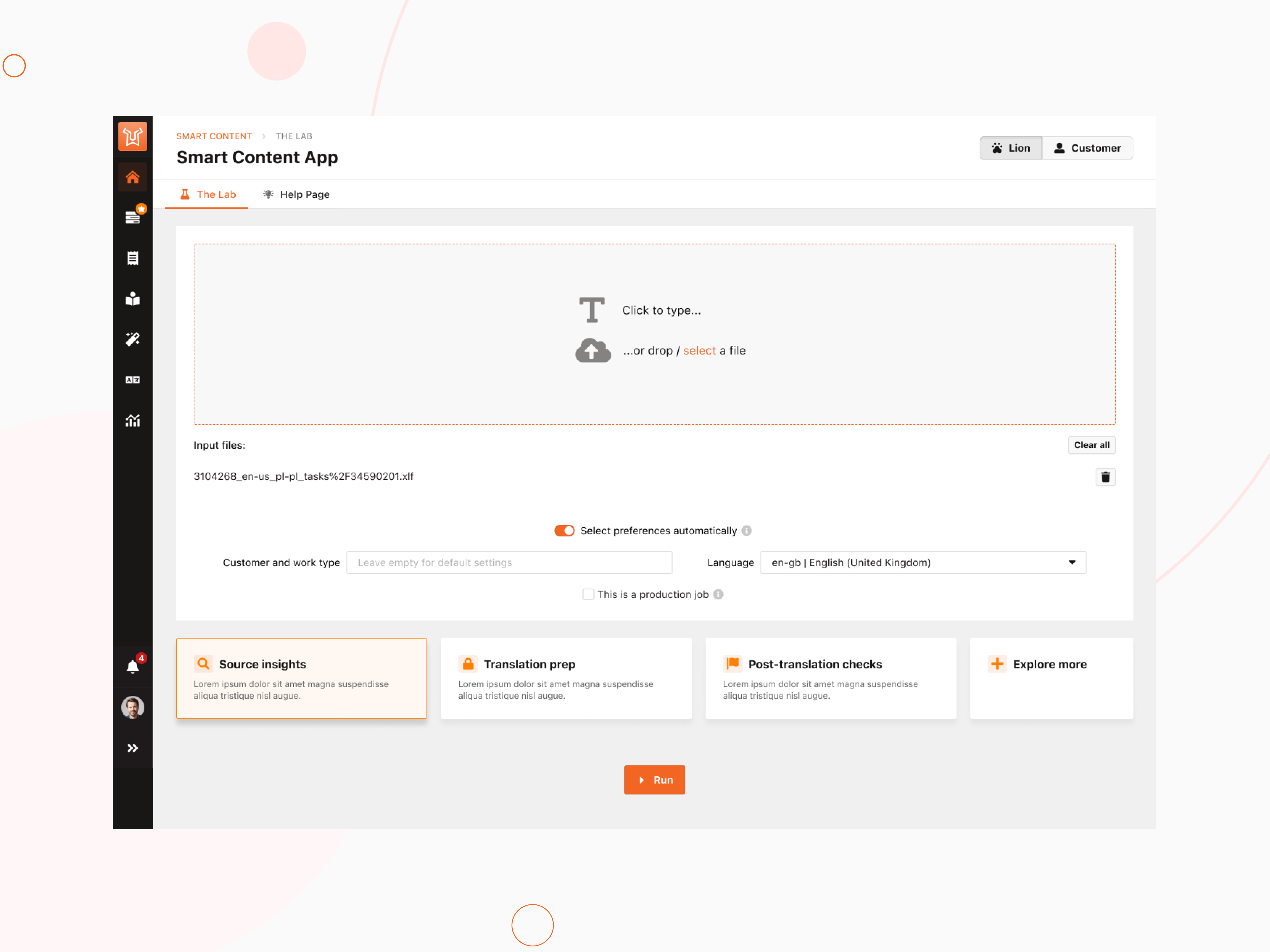The height and width of the screenshot is (952, 1270).
Task: Click the big T text-type icon
Action: (592, 310)
